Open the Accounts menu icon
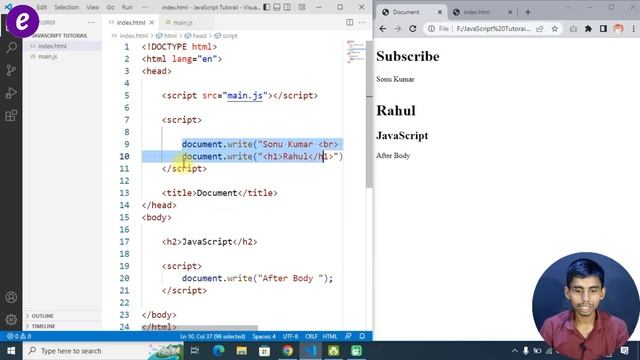Image resolution: width=640 pixels, height=360 pixels. 11,297
